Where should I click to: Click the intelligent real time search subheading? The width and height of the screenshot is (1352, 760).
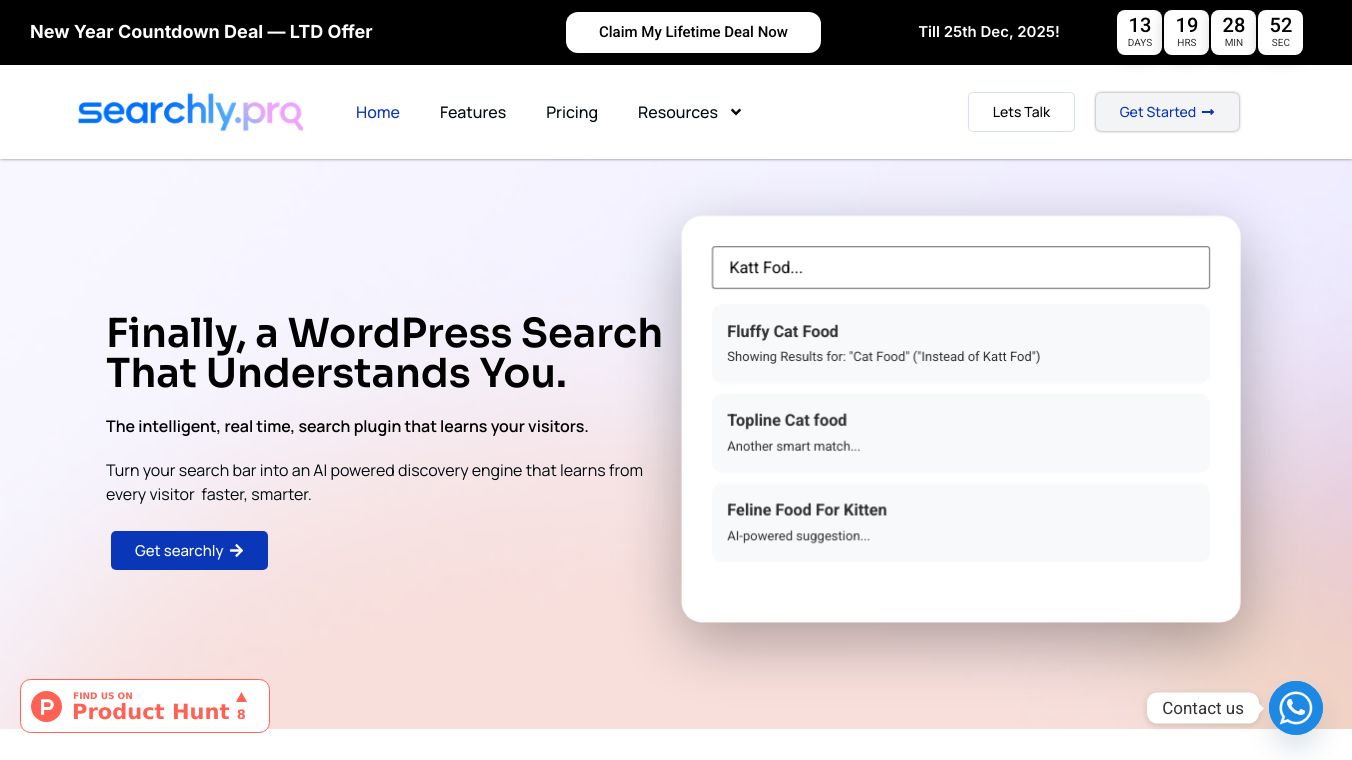(x=347, y=427)
